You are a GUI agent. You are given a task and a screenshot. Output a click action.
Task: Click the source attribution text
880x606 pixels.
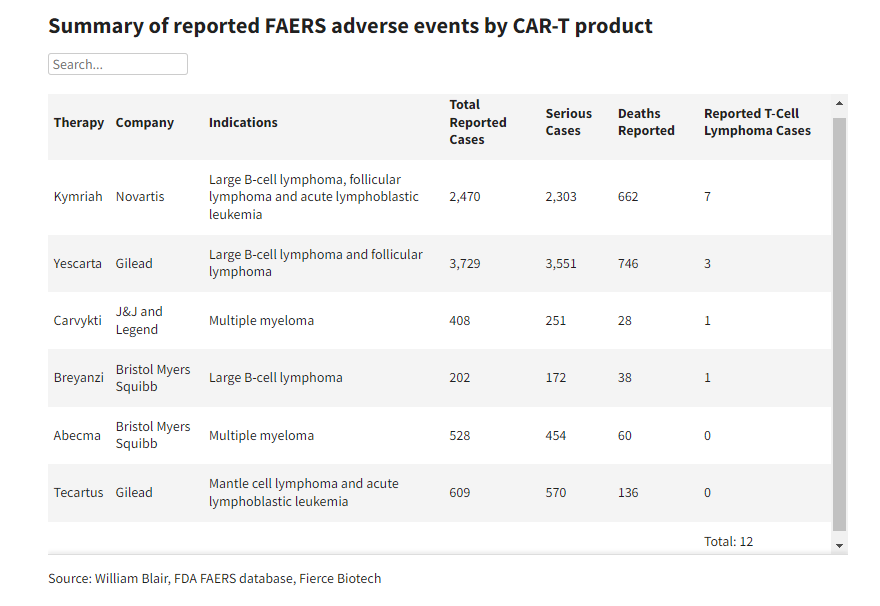214,579
